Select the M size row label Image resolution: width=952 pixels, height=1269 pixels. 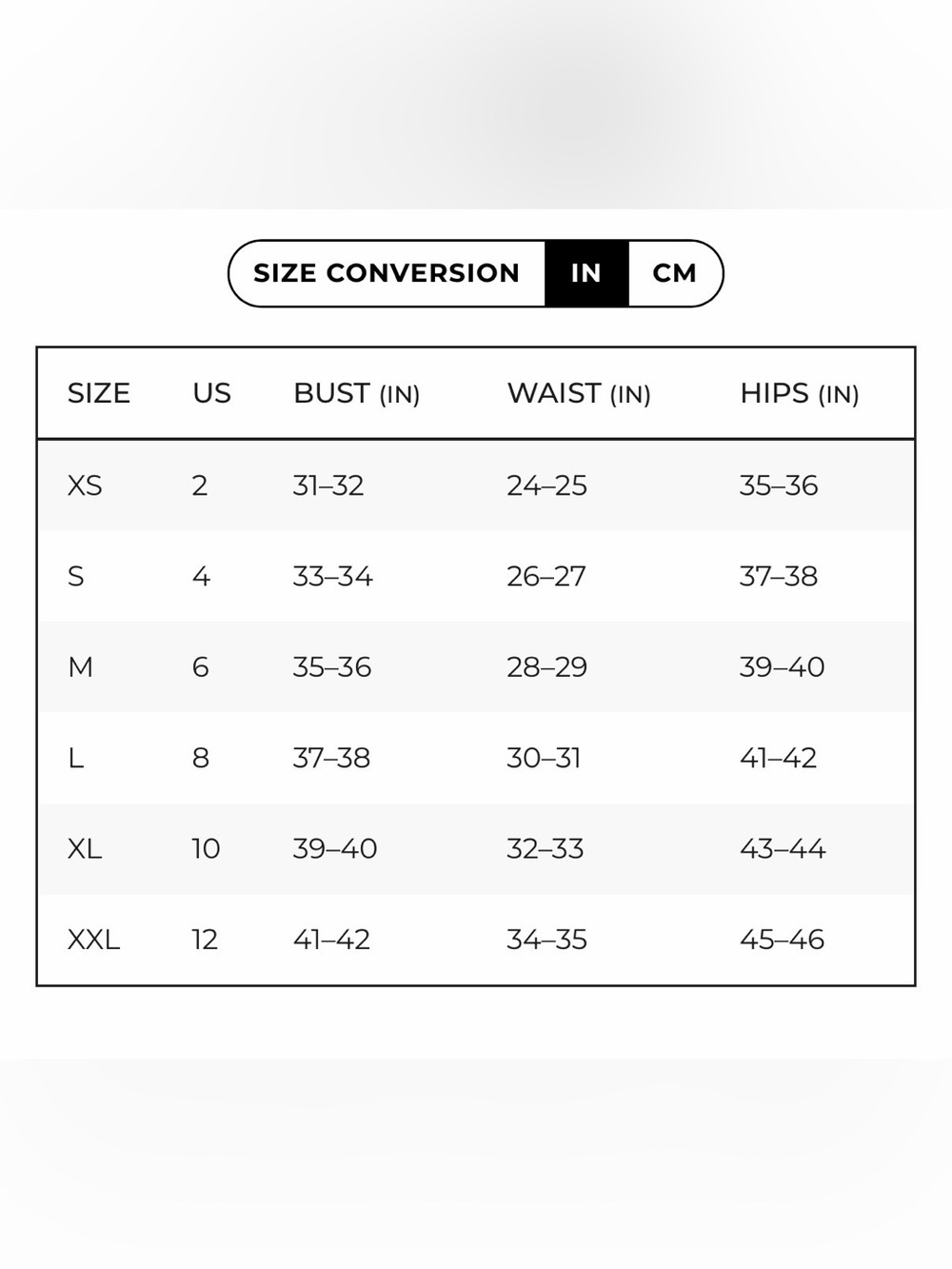pos(81,667)
